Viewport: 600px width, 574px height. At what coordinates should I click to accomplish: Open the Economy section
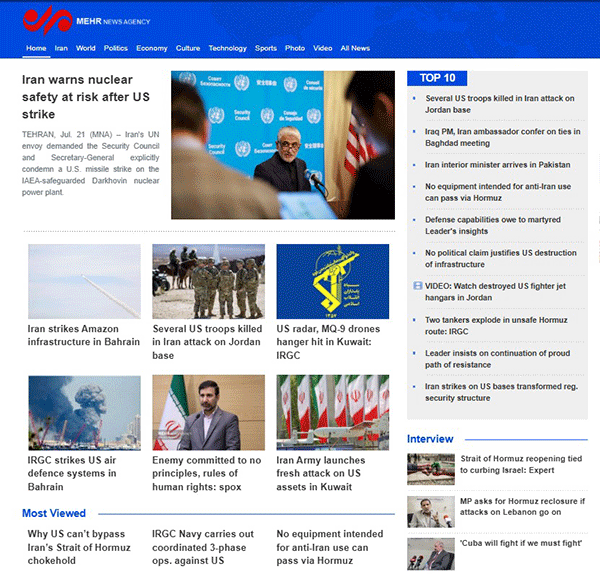pos(152,48)
